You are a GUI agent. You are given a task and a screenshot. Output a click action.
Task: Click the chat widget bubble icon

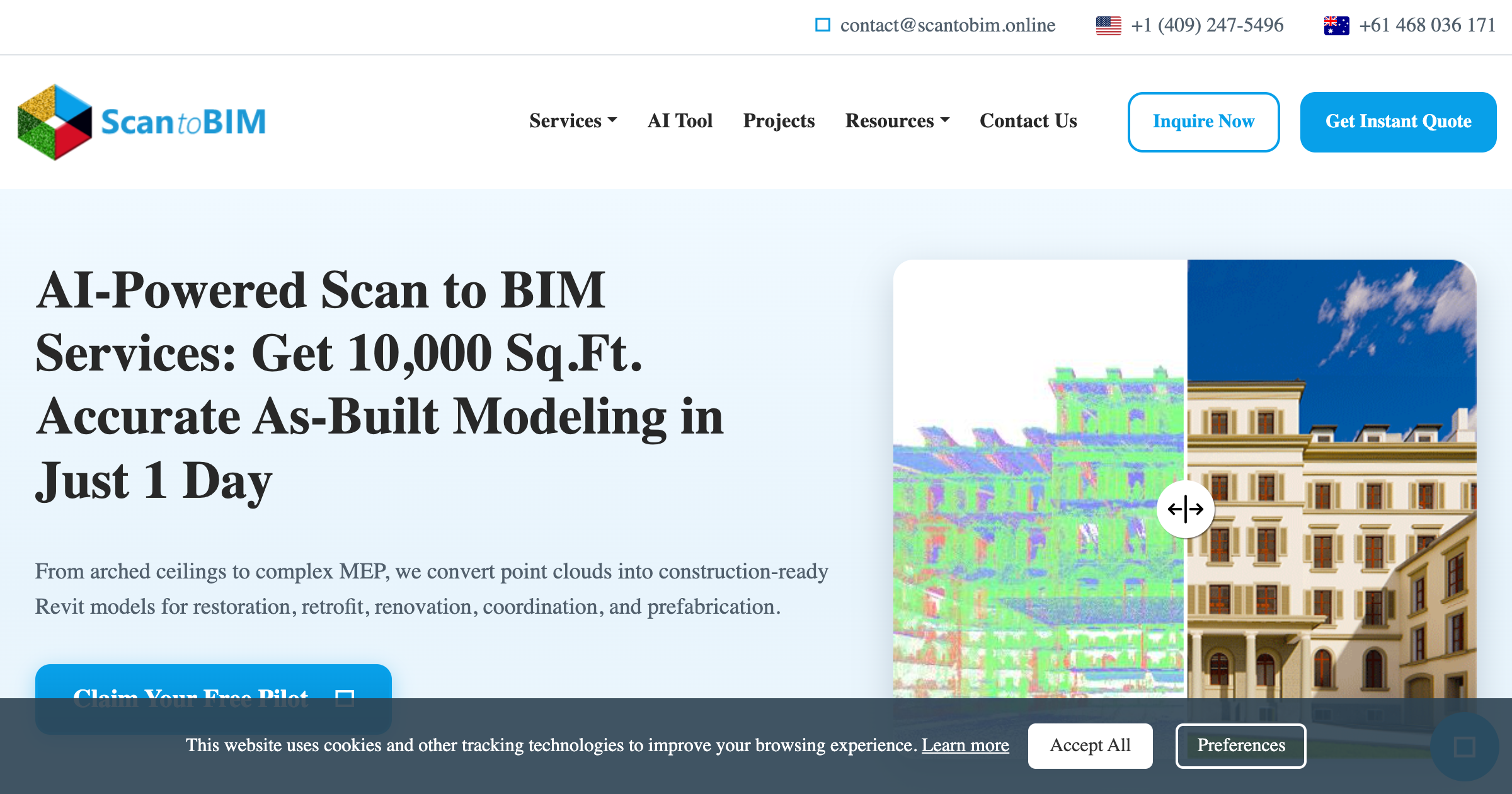(1464, 747)
